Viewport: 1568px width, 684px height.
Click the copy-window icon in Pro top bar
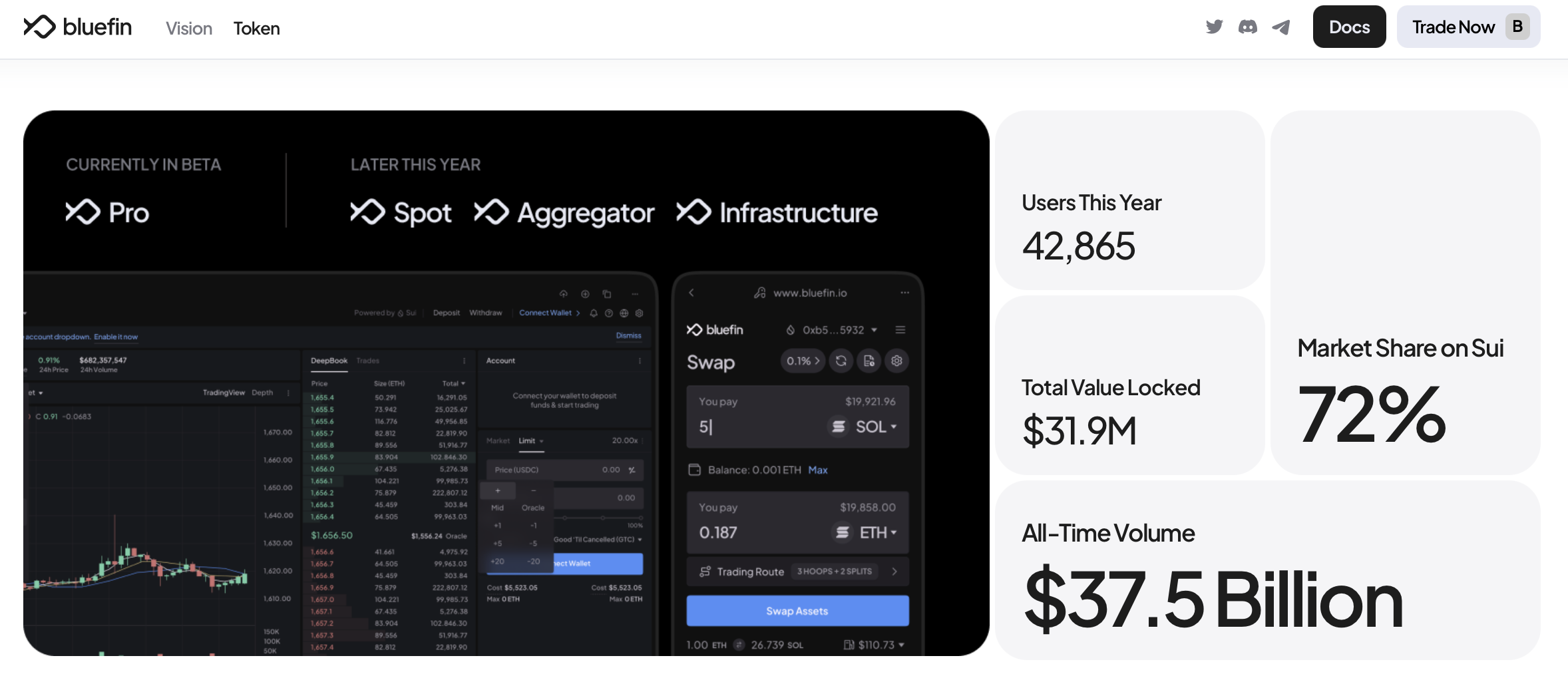click(606, 293)
